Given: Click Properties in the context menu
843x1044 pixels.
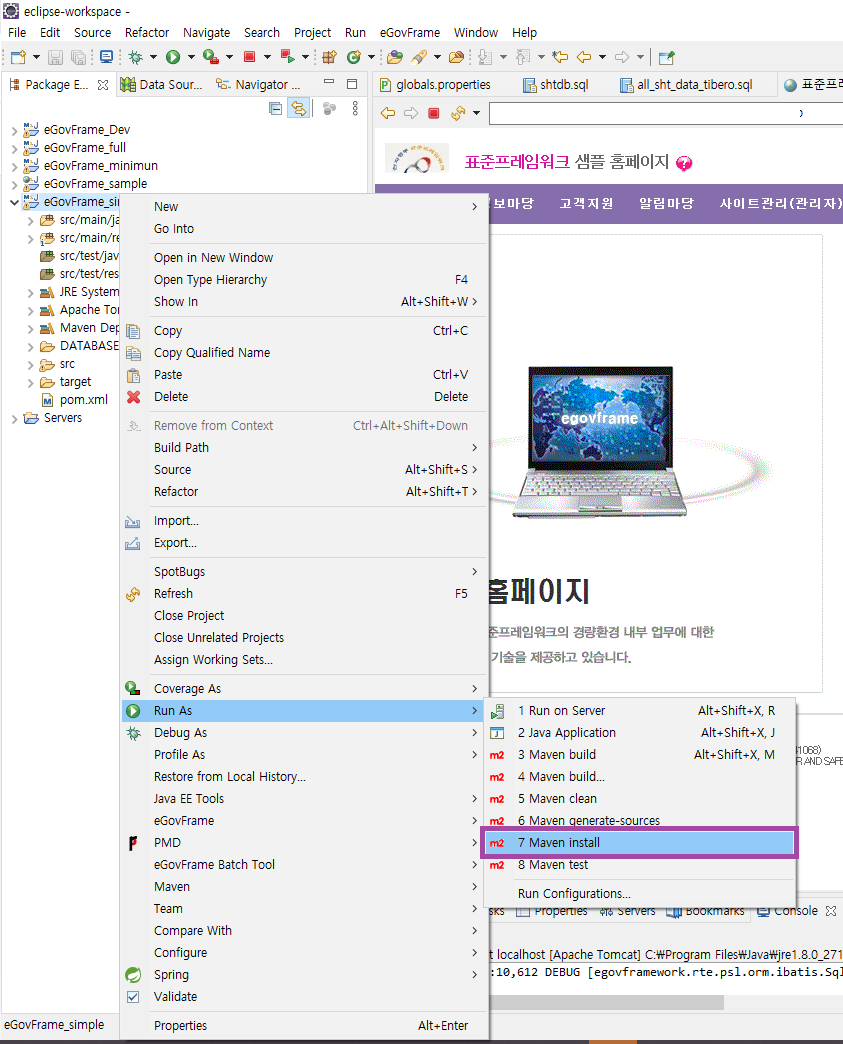Looking at the screenshot, I should click(305, 1026).
